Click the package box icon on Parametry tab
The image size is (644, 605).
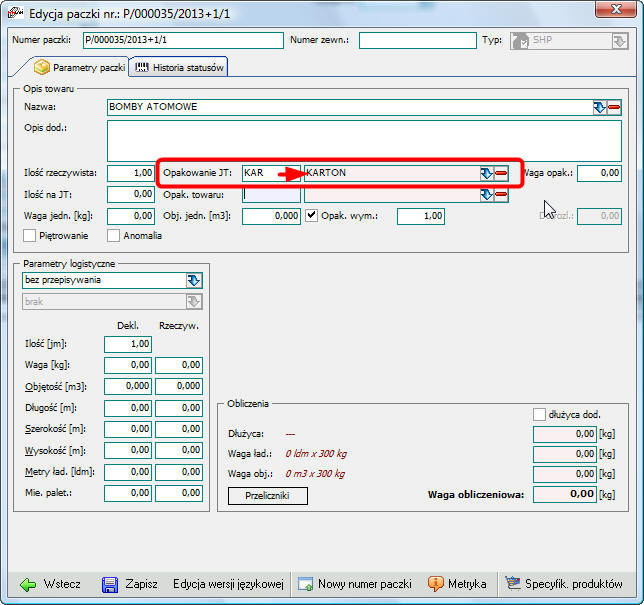[x=41, y=67]
